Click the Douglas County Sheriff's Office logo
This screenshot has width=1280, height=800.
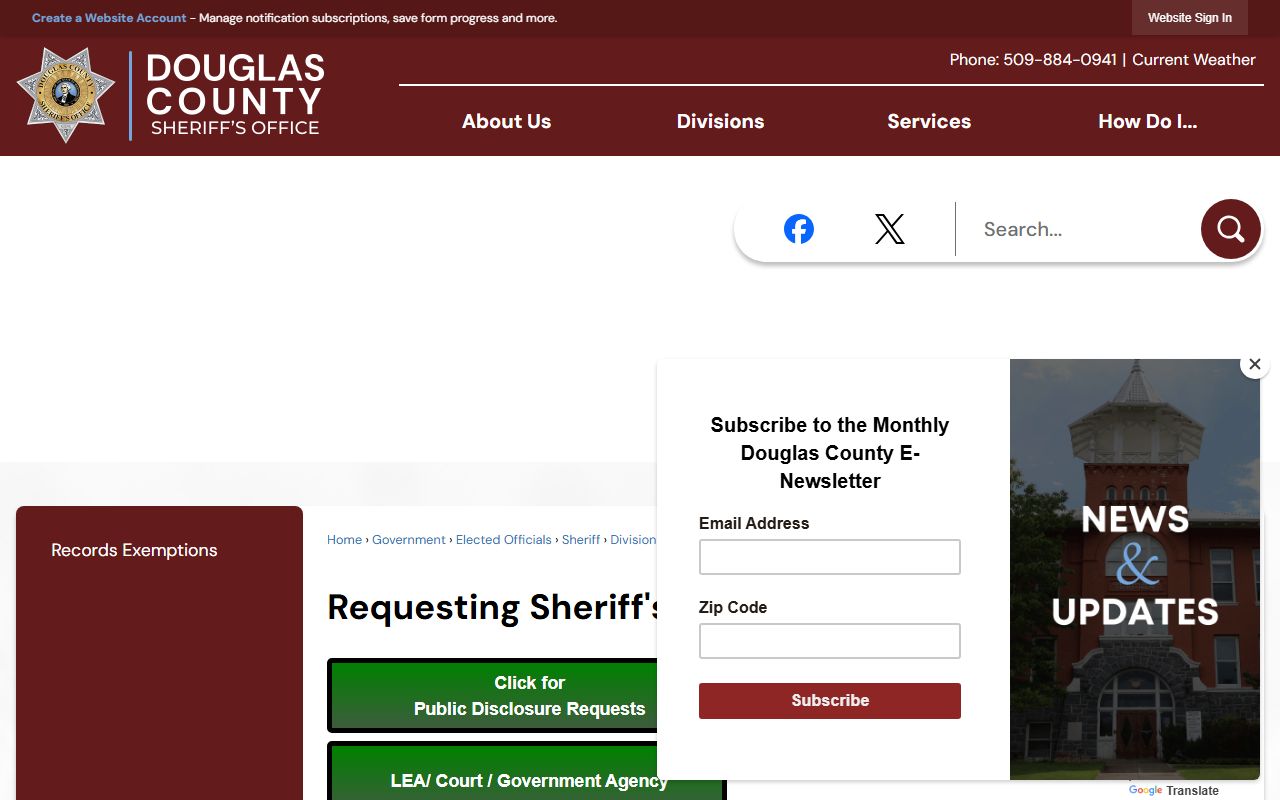coord(171,95)
